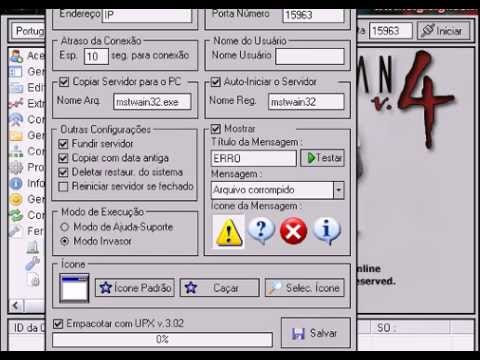
Task: Click the editor icon beside Edi in sidebar
Action: coord(16,88)
